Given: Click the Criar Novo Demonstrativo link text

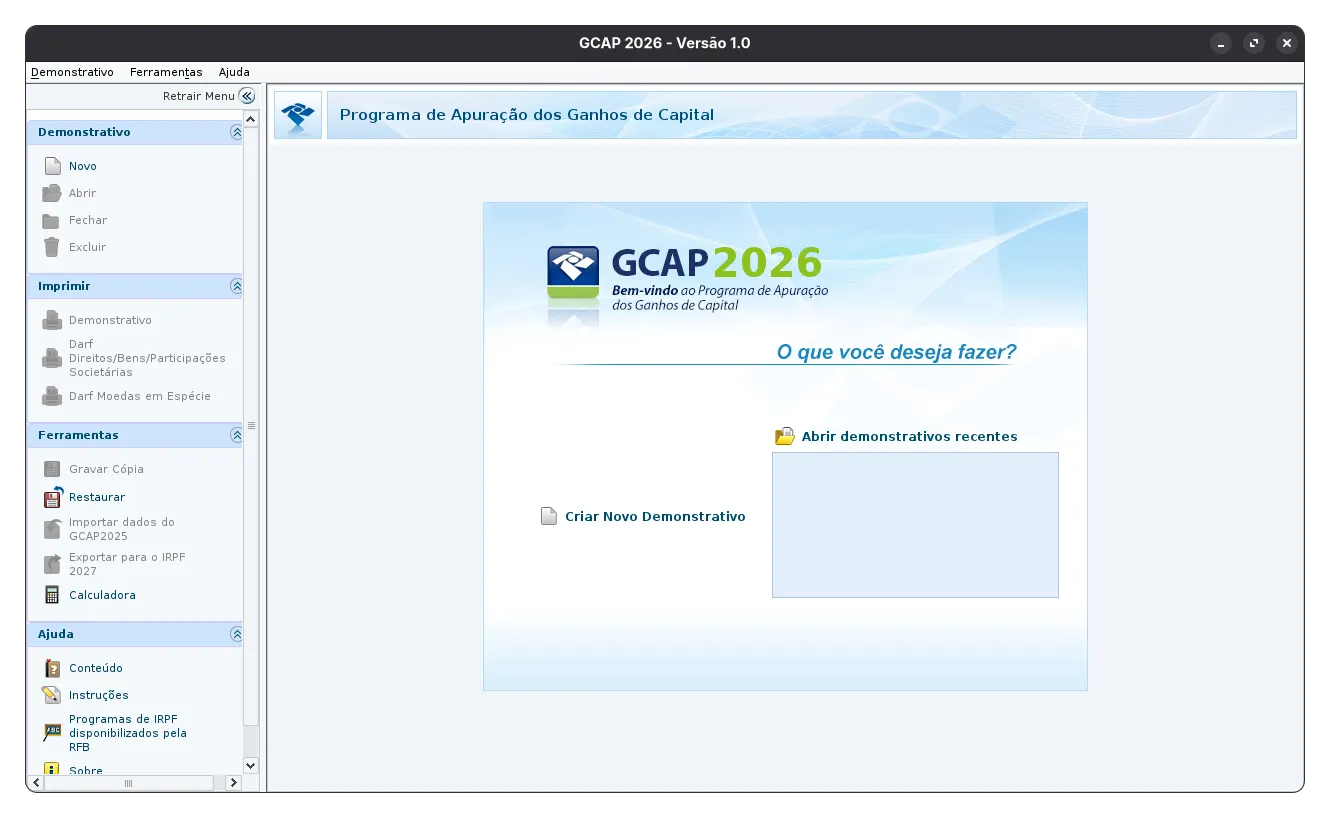Looking at the screenshot, I should (x=655, y=517).
